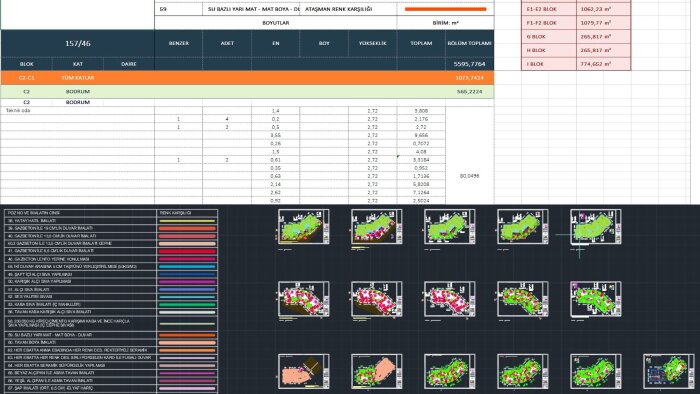
Task: Select the 1062,23 m² value cell
Action: (x=603, y=9)
